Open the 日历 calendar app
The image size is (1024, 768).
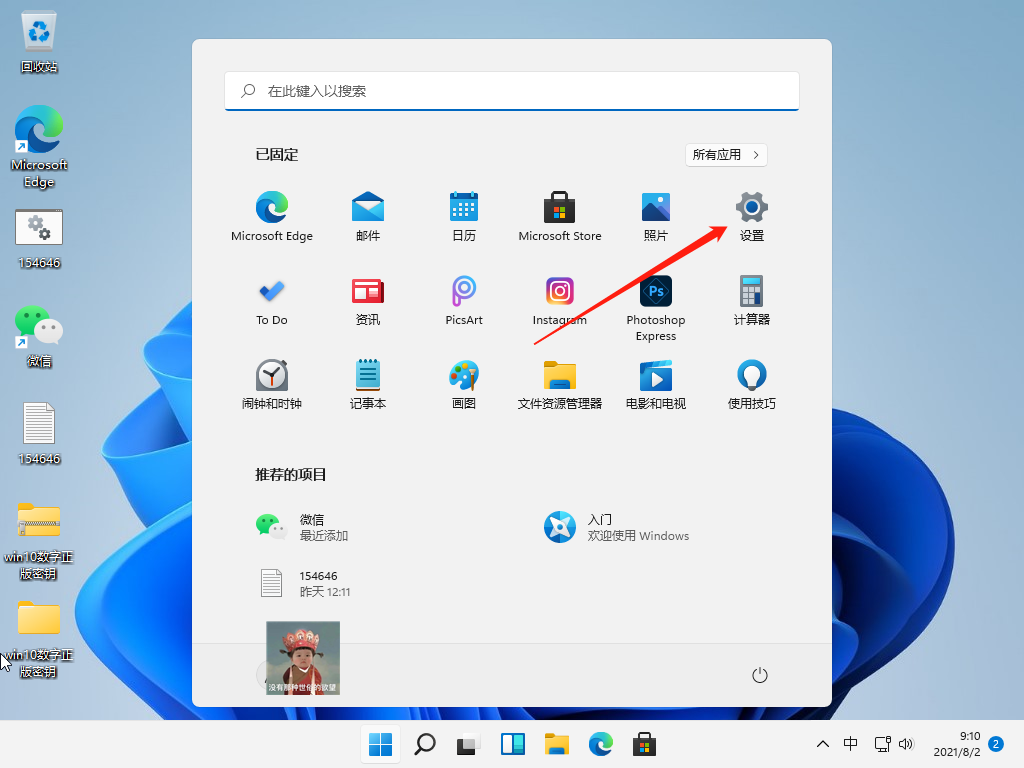click(464, 217)
